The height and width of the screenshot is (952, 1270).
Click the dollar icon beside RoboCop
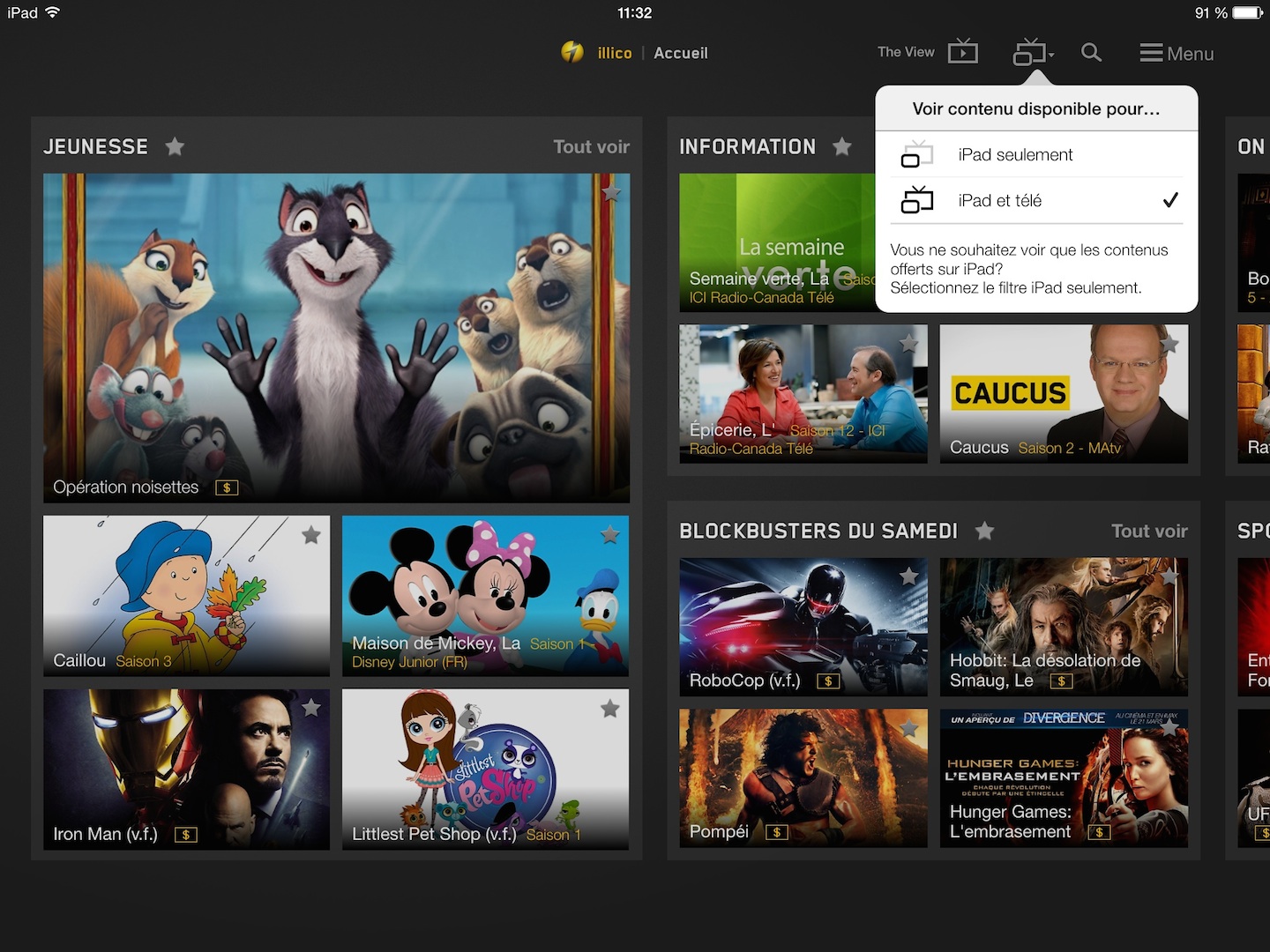tap(827, 681)
